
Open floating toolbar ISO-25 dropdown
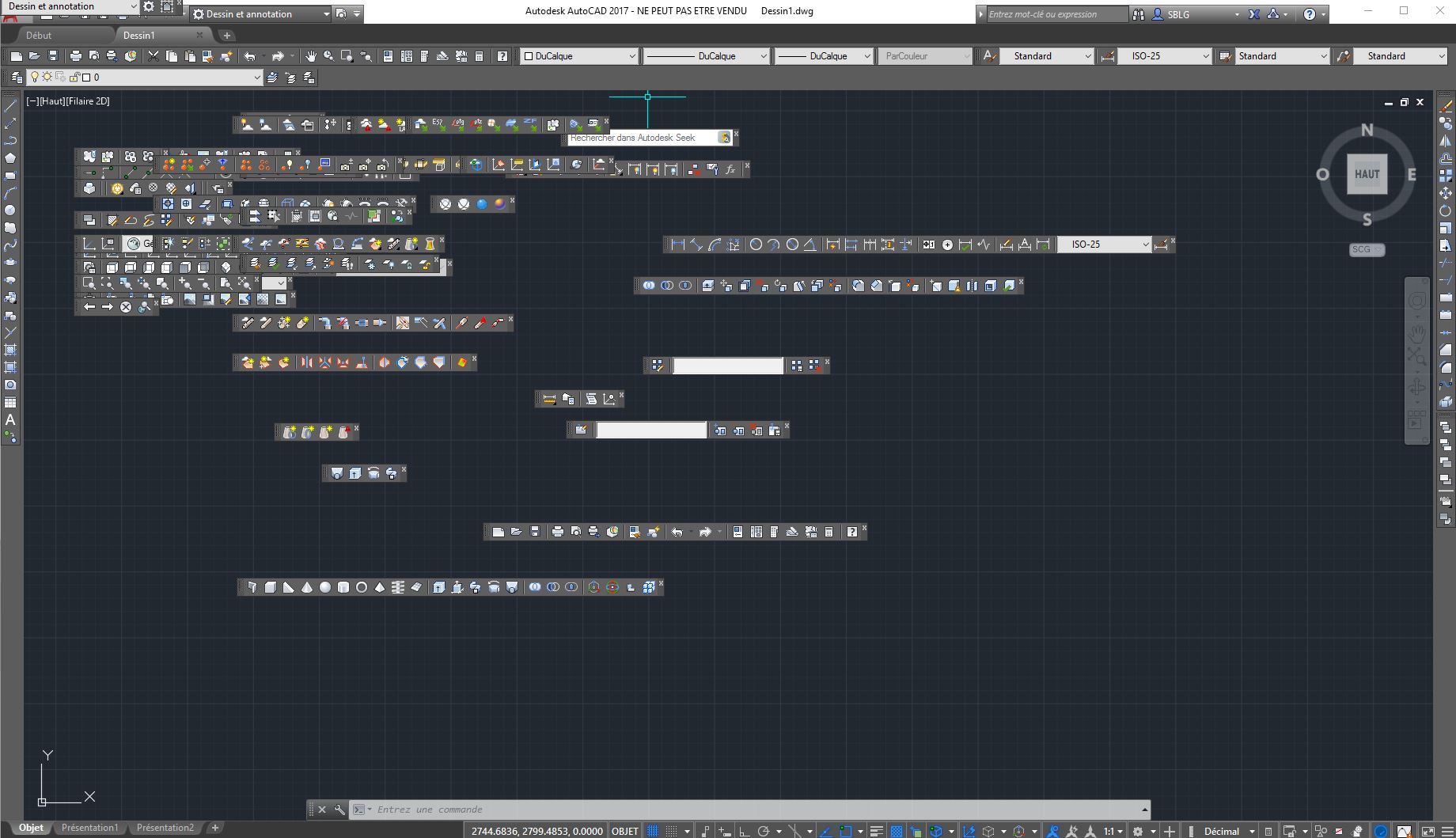point(1105,245)
